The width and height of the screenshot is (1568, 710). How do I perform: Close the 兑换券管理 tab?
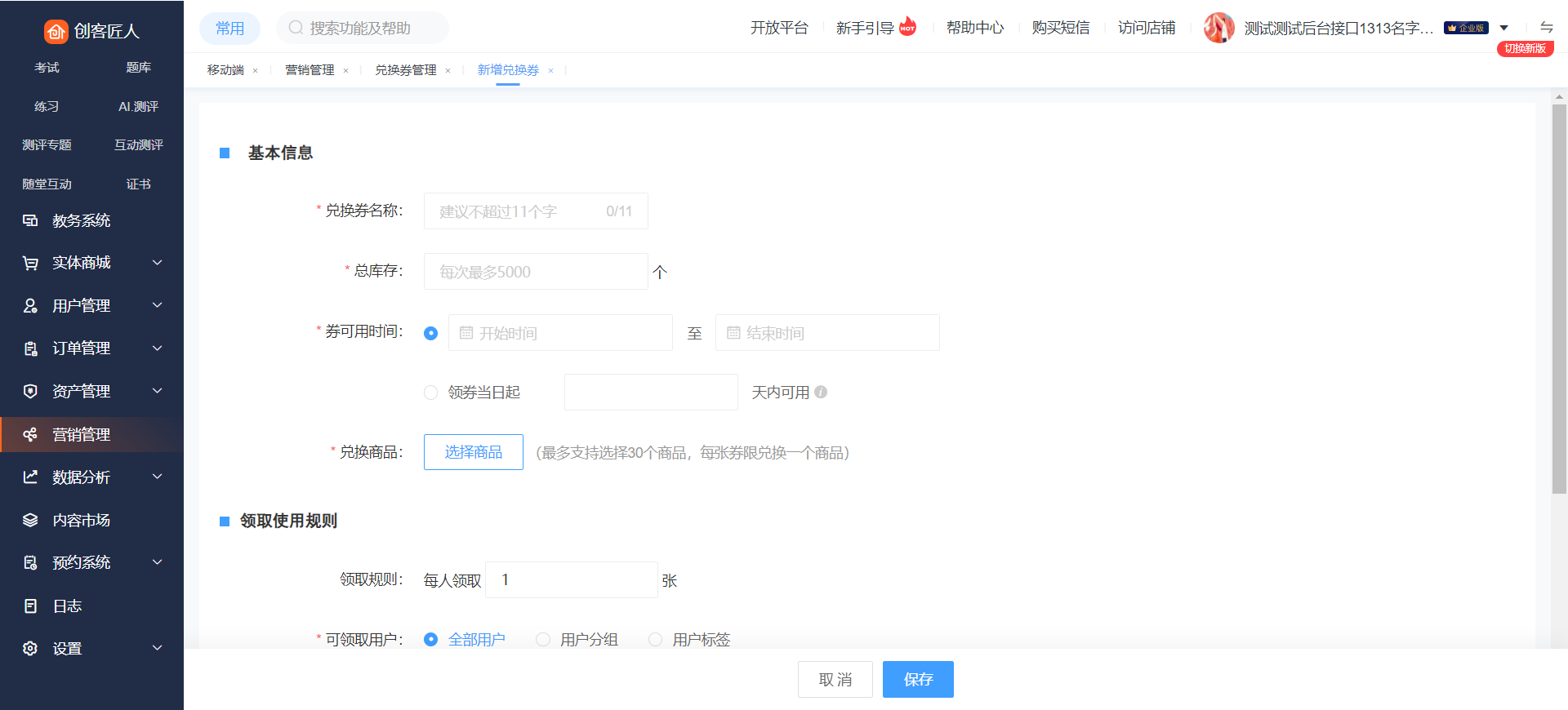pyautogui.click(x=448, y=71)
